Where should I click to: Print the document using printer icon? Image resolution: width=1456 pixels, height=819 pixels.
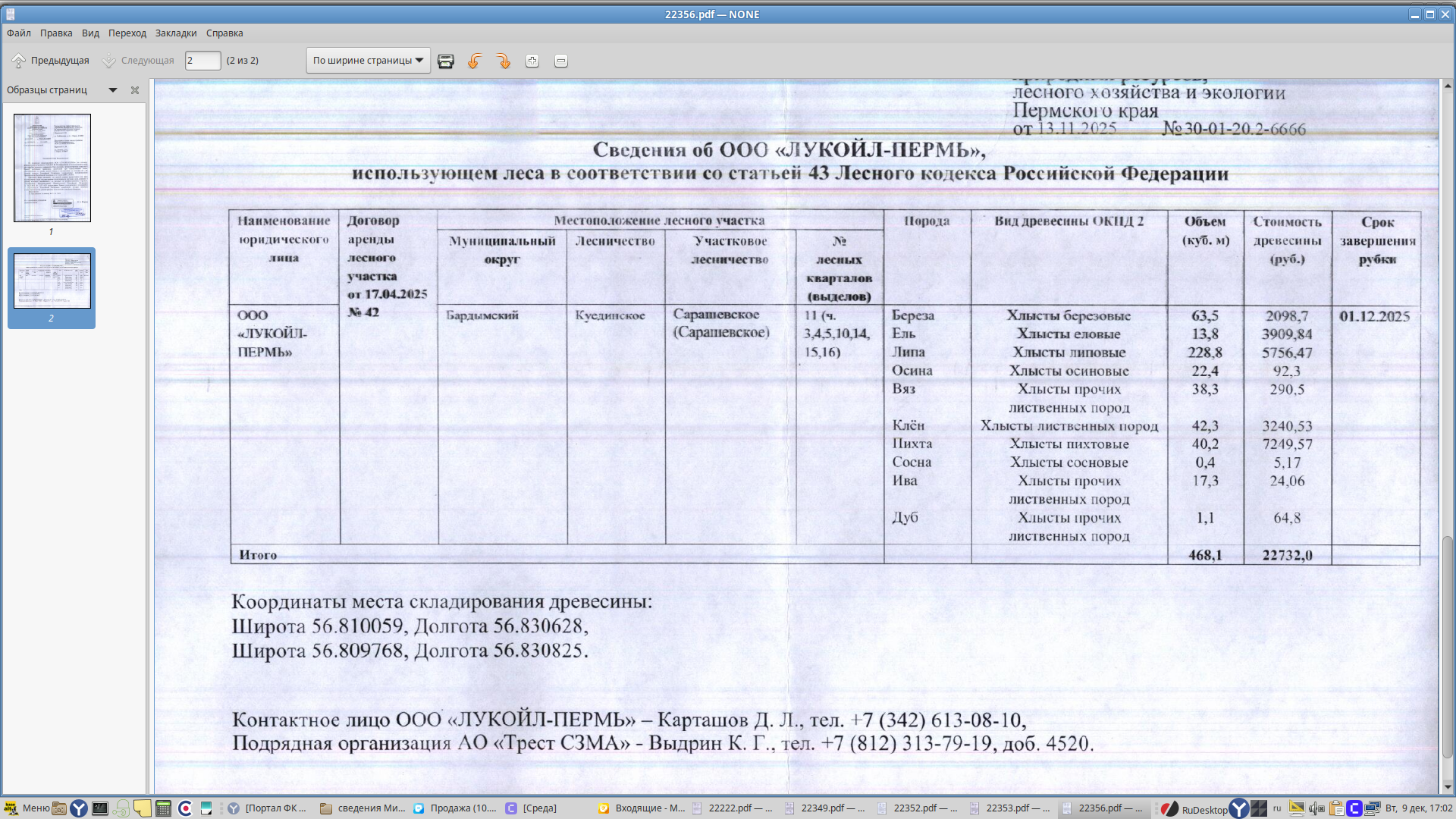(x=446, y=61)
